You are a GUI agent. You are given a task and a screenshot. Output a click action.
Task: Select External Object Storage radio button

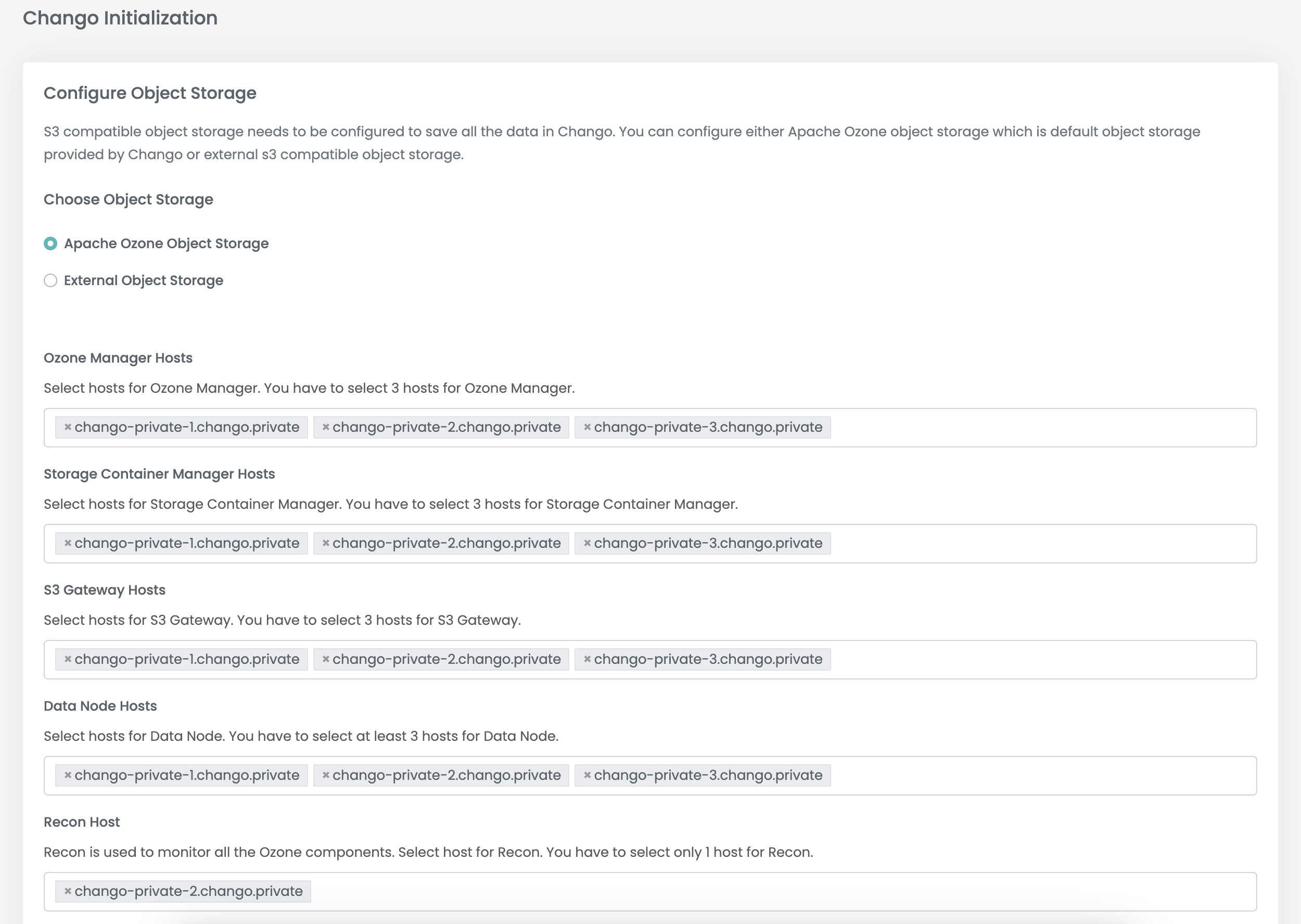click(x=50, y=280)
